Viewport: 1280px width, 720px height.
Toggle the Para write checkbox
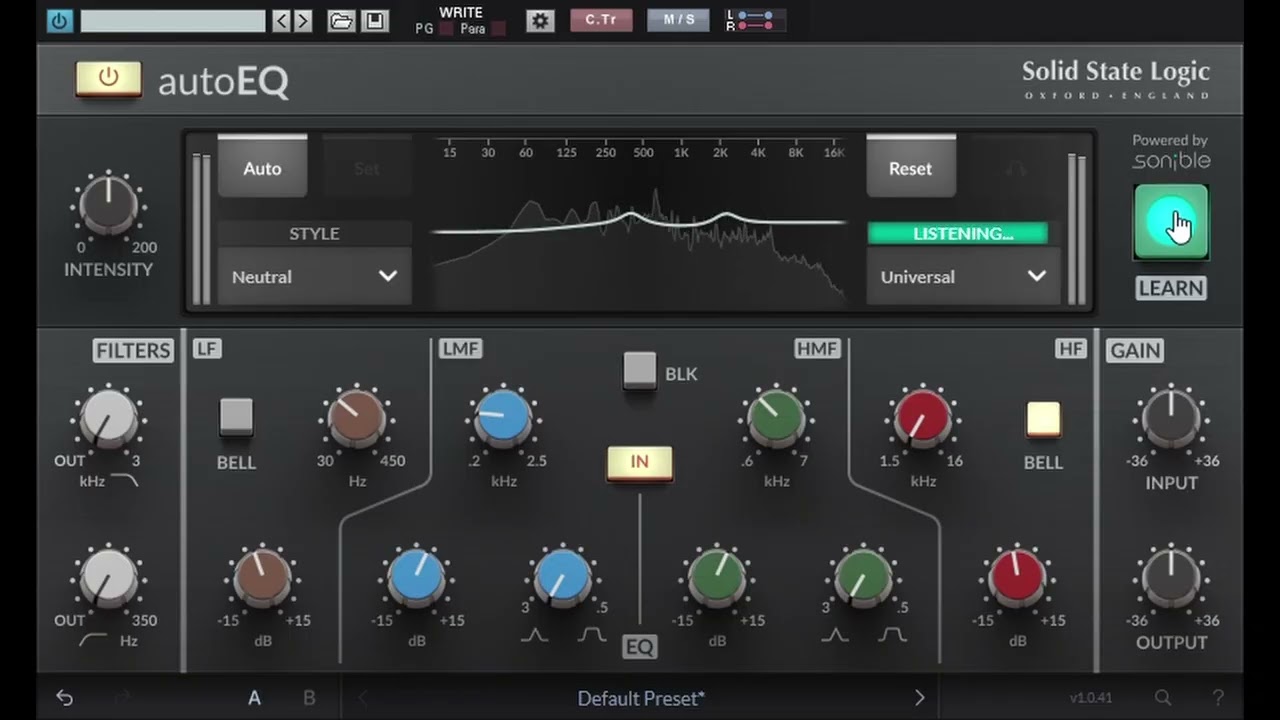pos(498,29)
